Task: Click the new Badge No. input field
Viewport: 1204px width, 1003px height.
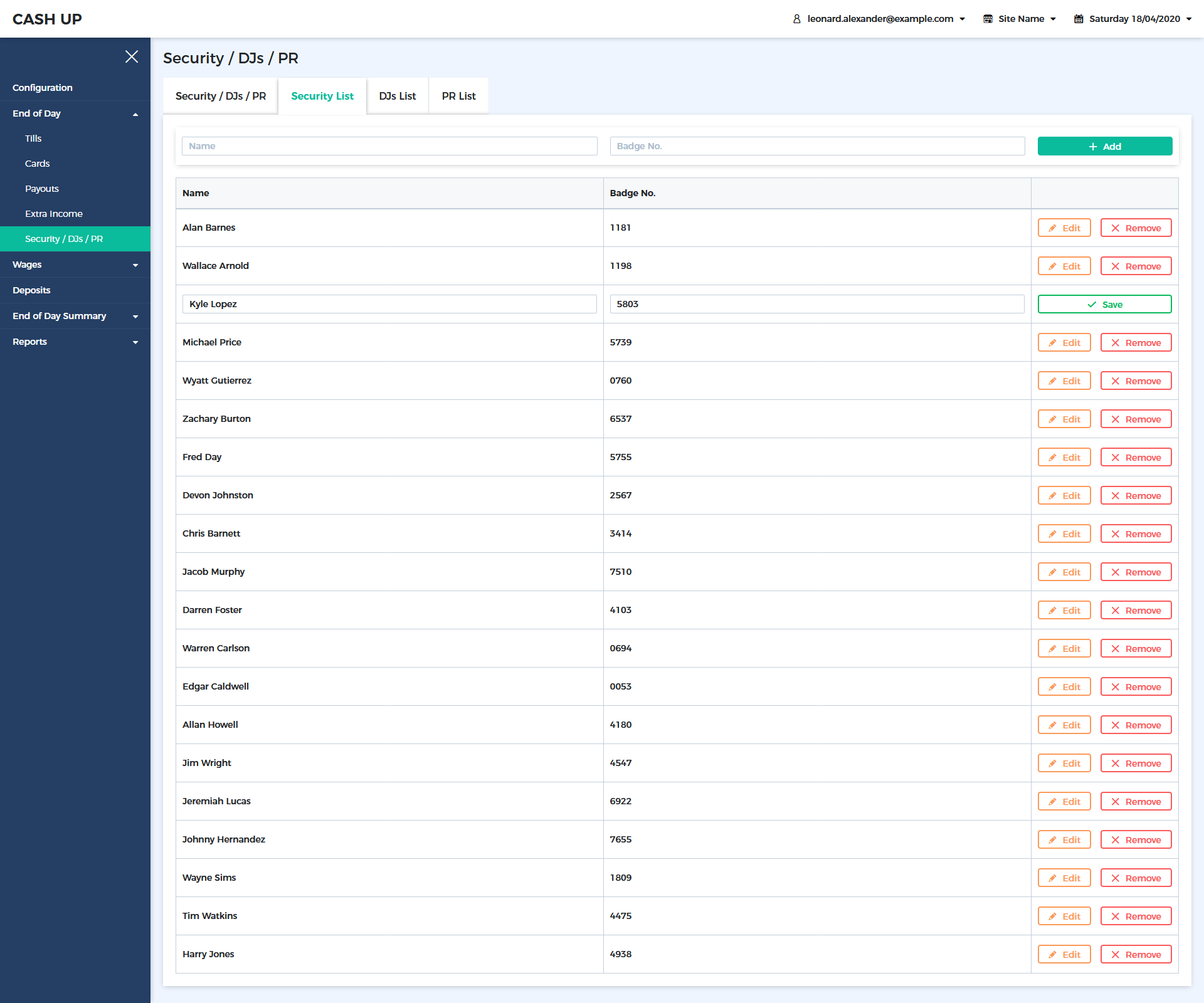Action: (x=816, y=146)
